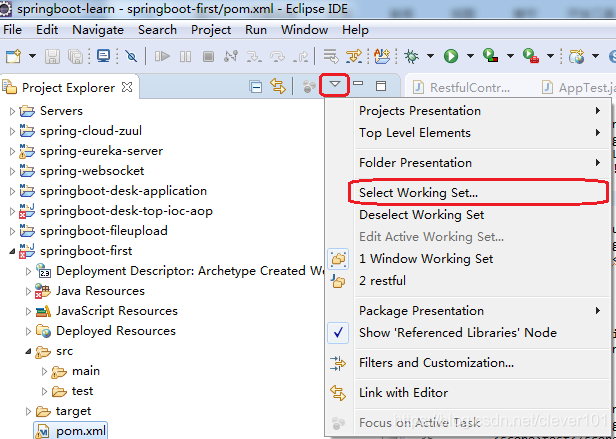Click the Focus on Active Task toolbar icon
The image size is (616, 439).
[309, 86]
